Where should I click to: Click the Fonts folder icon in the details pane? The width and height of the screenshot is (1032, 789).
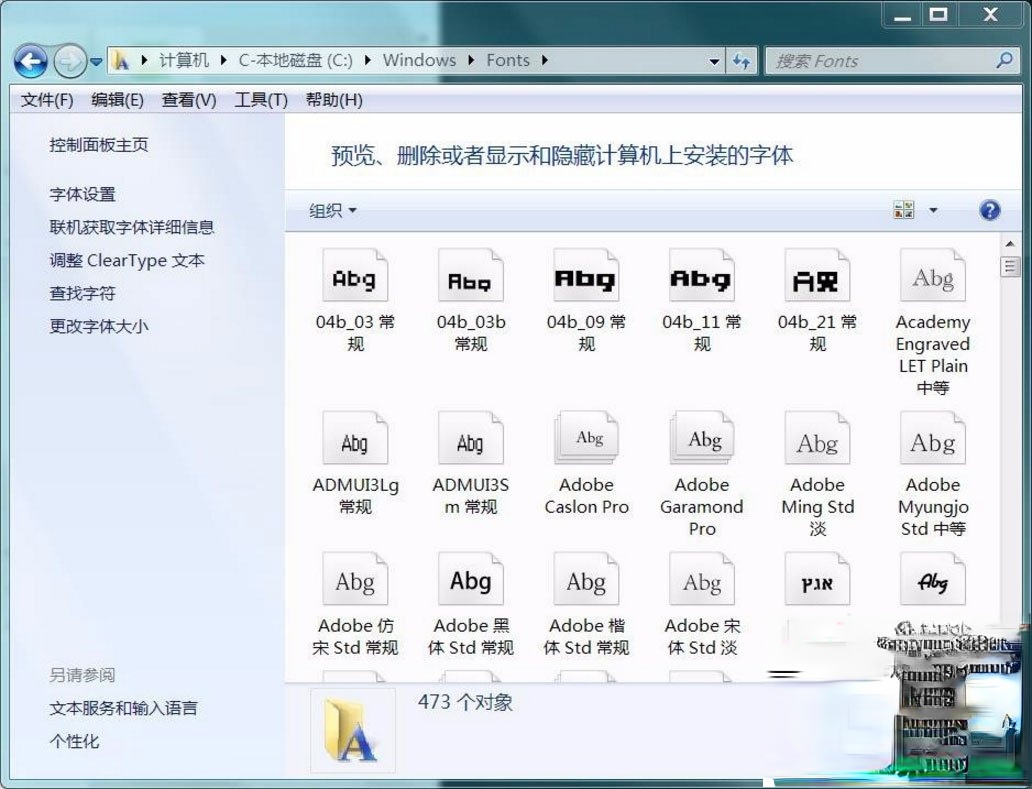pyautogui.click(x=352, y=730)
